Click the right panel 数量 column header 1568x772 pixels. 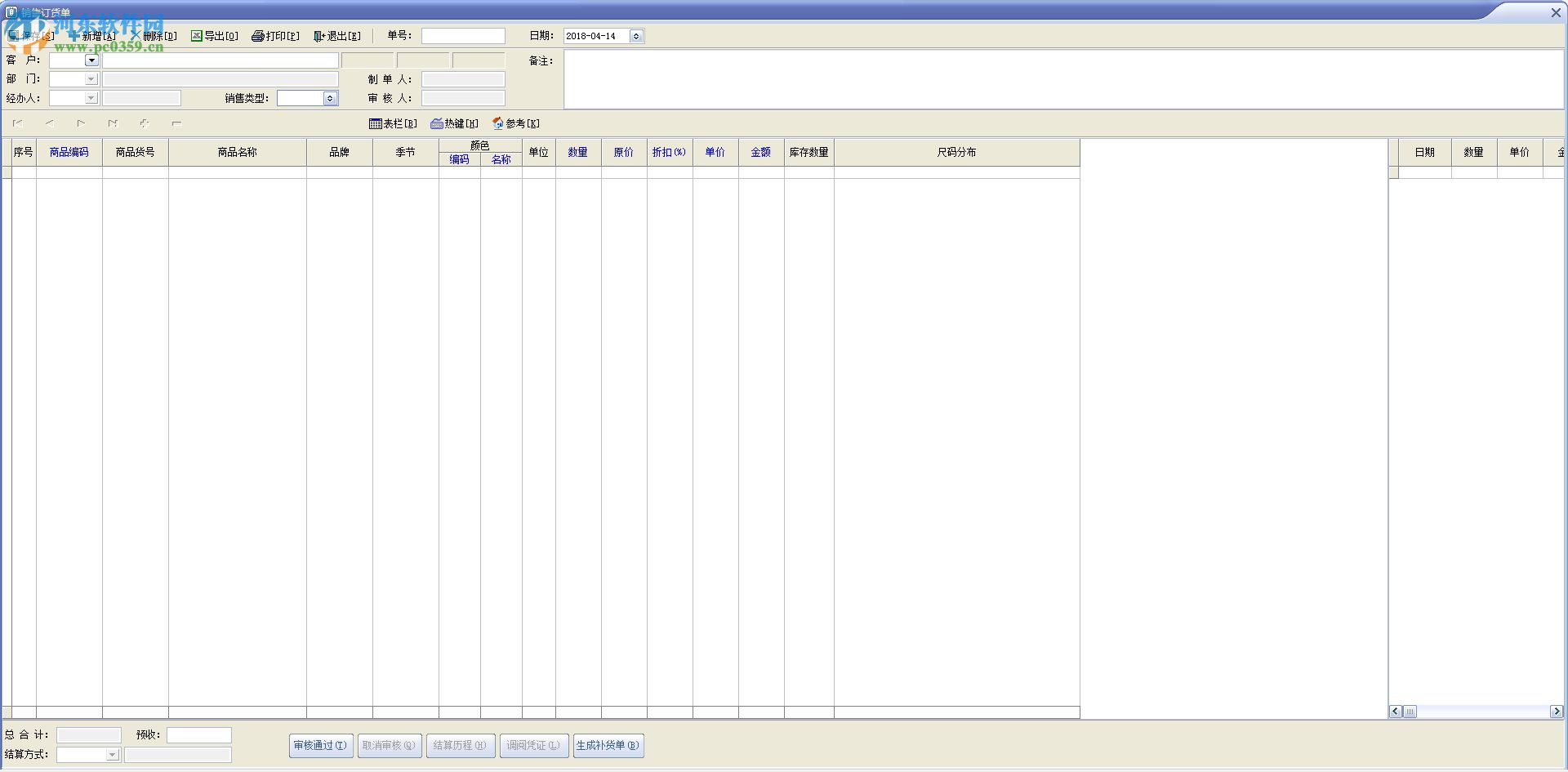(x=1474, y=153)
